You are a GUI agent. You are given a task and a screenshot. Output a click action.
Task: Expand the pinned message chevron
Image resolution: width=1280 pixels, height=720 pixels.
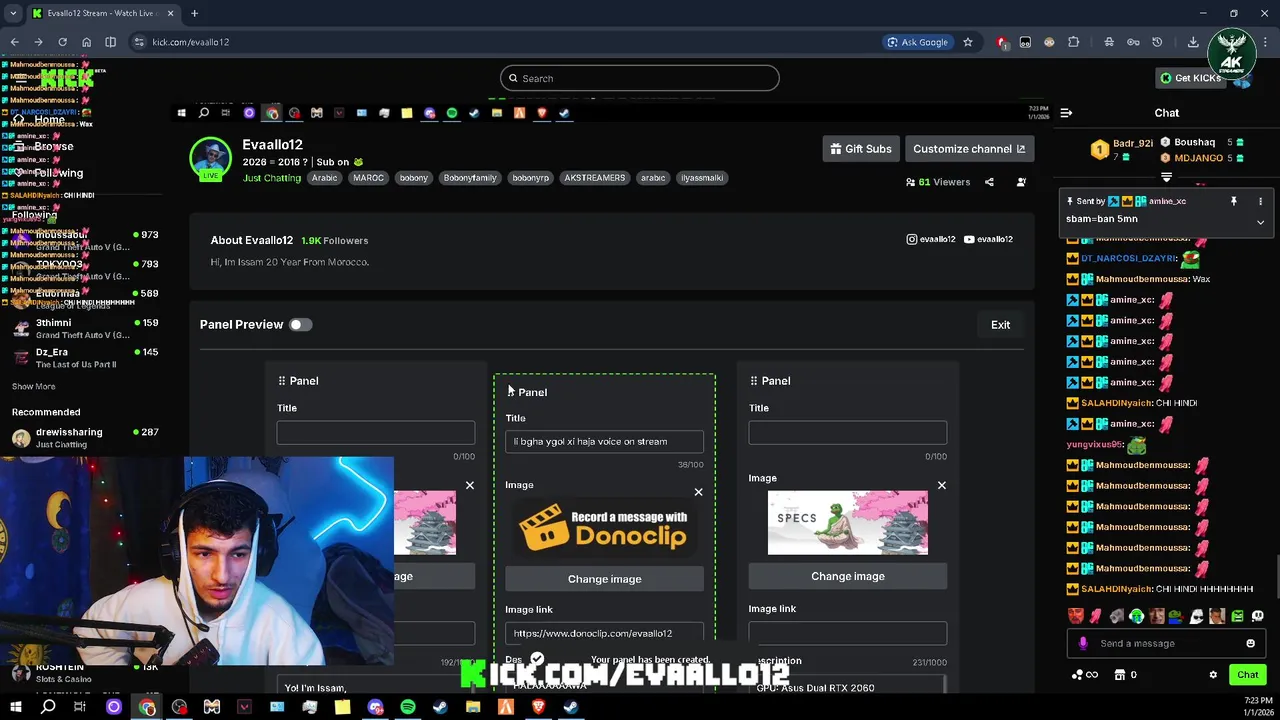tap(1260, 222)
